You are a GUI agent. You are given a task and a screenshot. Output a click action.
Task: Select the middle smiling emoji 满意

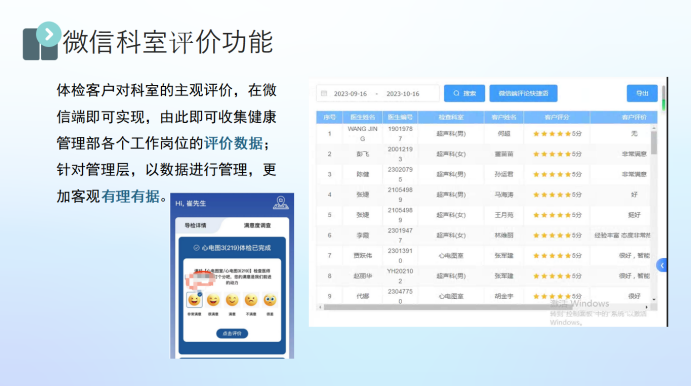click(x=232, y=300)
